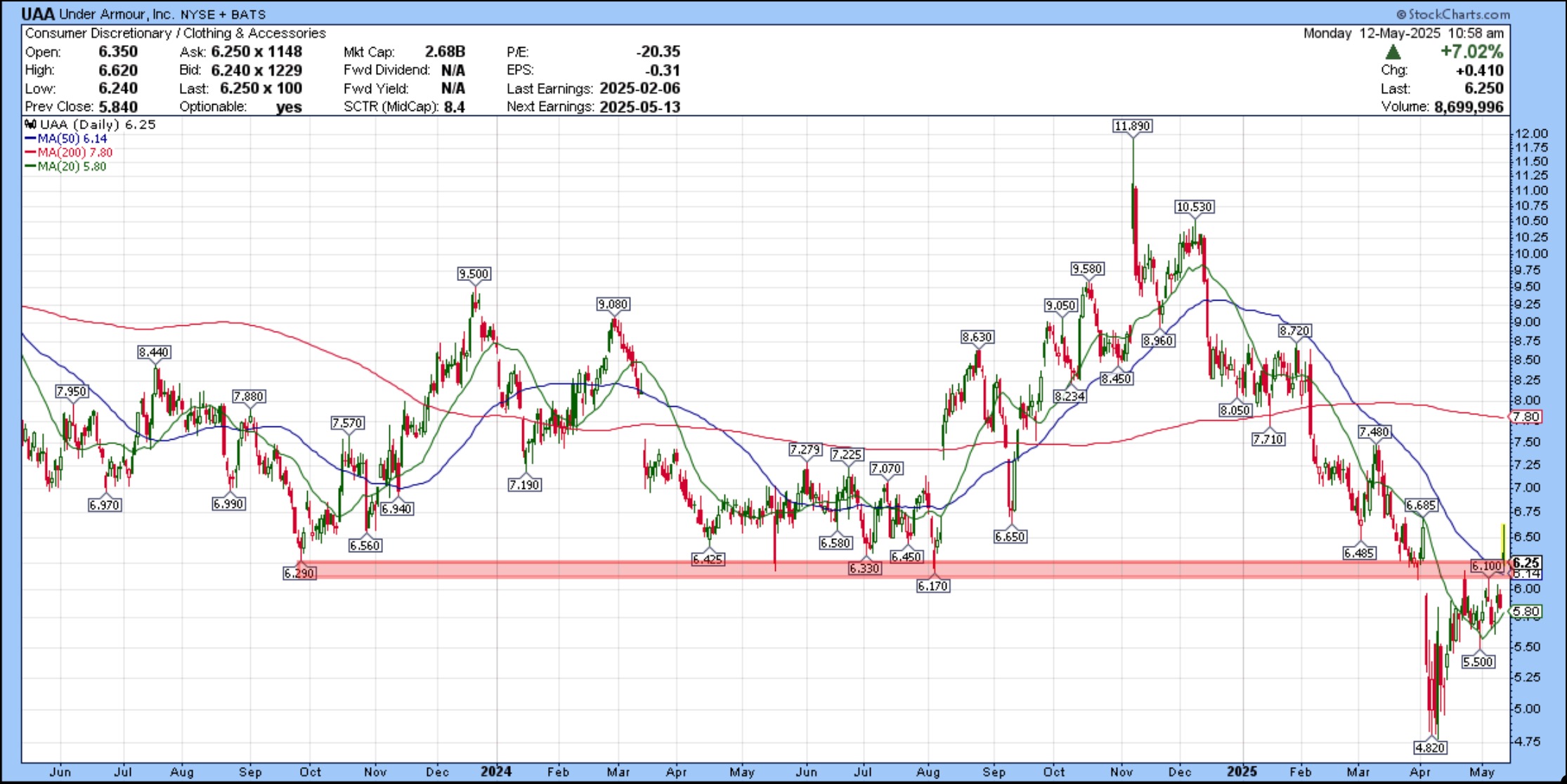1567x784 pixels.
Task: Click the 6.485 low price label
Action: [x=1359, y=553]
